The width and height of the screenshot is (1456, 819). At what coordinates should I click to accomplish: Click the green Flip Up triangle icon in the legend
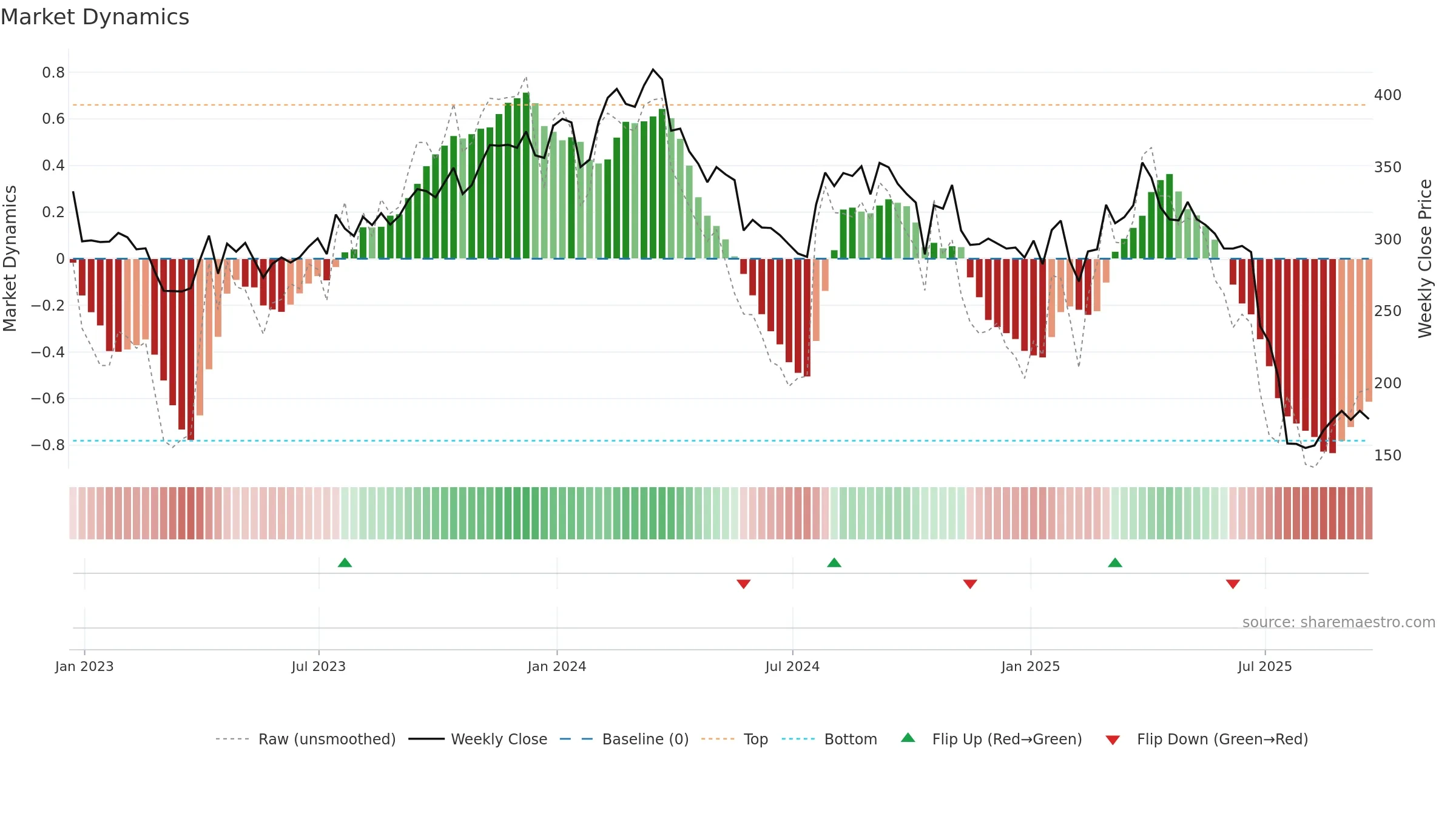(x=908, y=738)
